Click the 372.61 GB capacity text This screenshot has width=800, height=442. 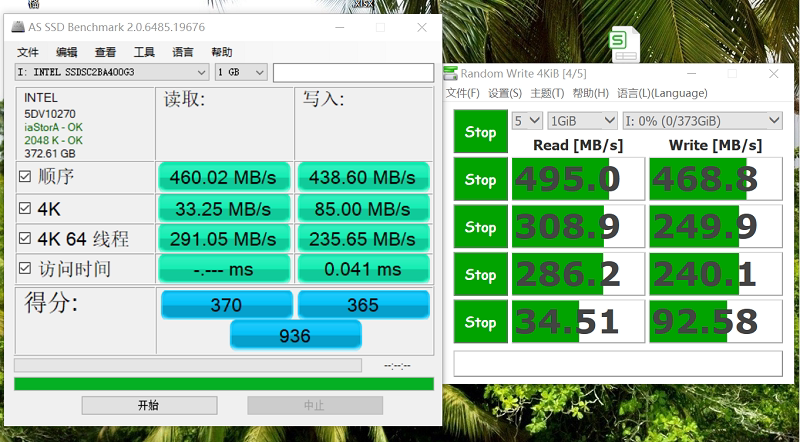coord(49,153)
